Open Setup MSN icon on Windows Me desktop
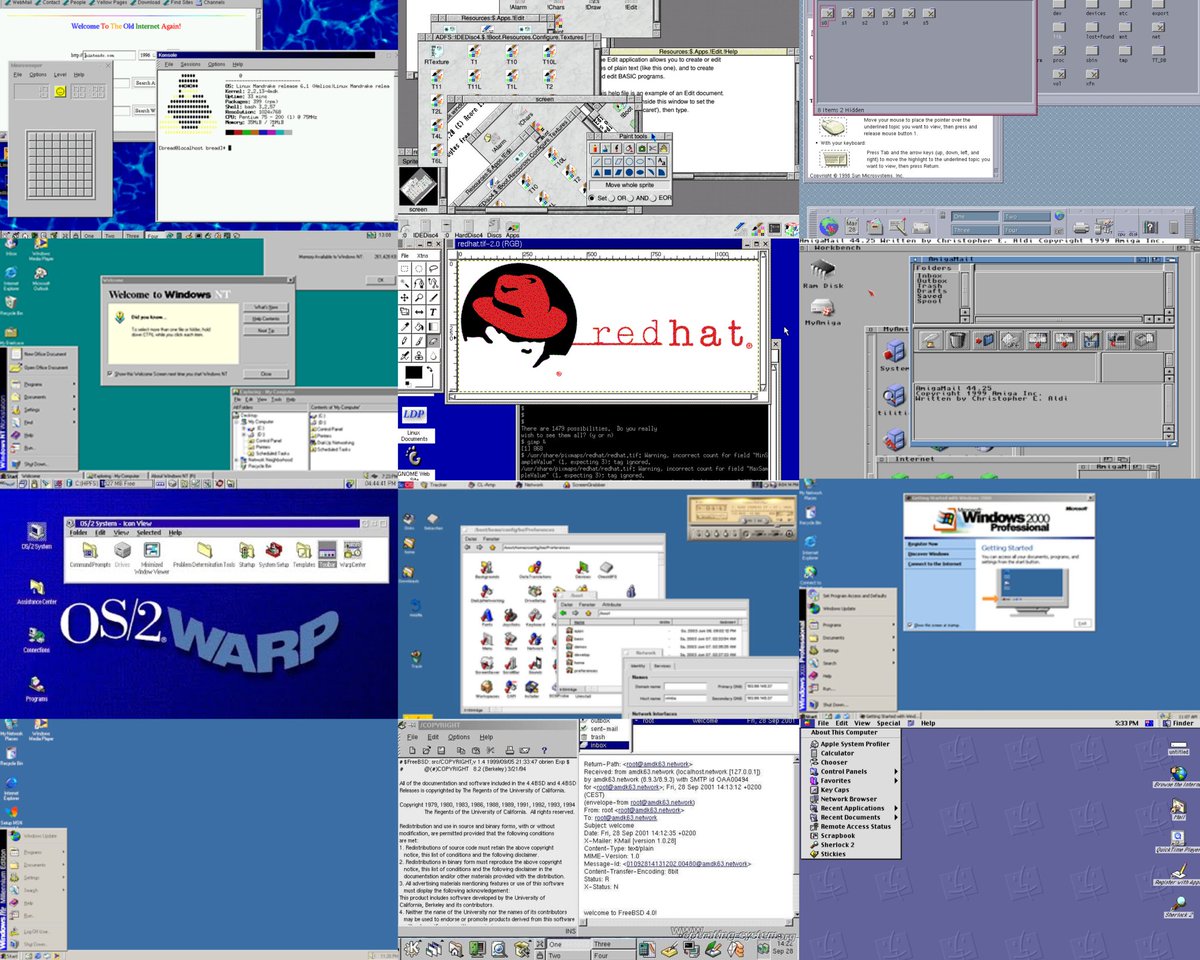The width and height of the screenshot is (1200, 960). (12, 815)
